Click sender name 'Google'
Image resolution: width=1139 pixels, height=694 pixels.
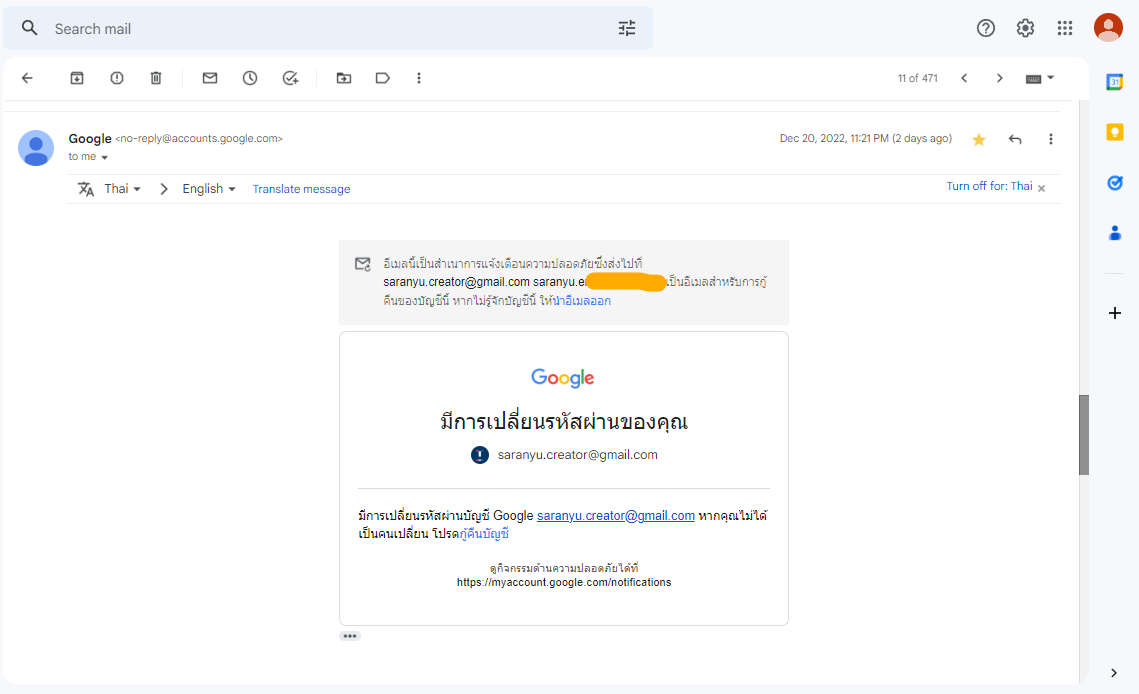click(90, 138)
